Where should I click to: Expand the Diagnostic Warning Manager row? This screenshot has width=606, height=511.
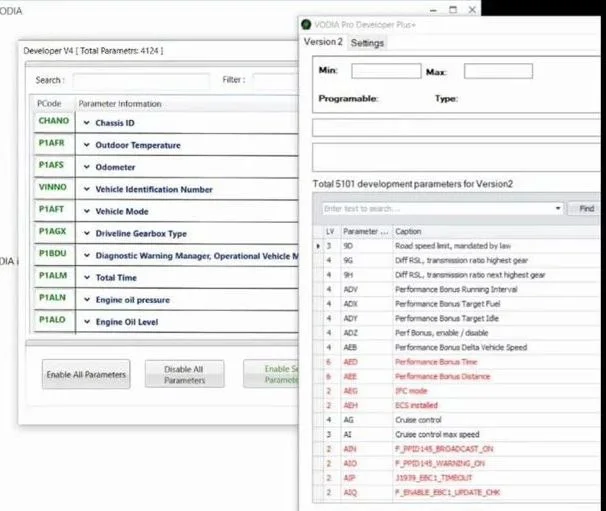click(x=87, y=255)
